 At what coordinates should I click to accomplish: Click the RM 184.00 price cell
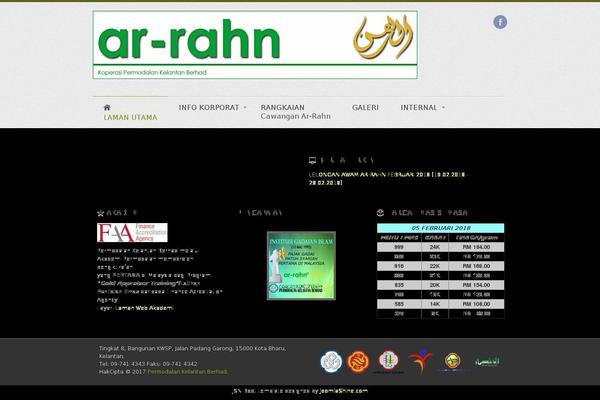(476, 247)
